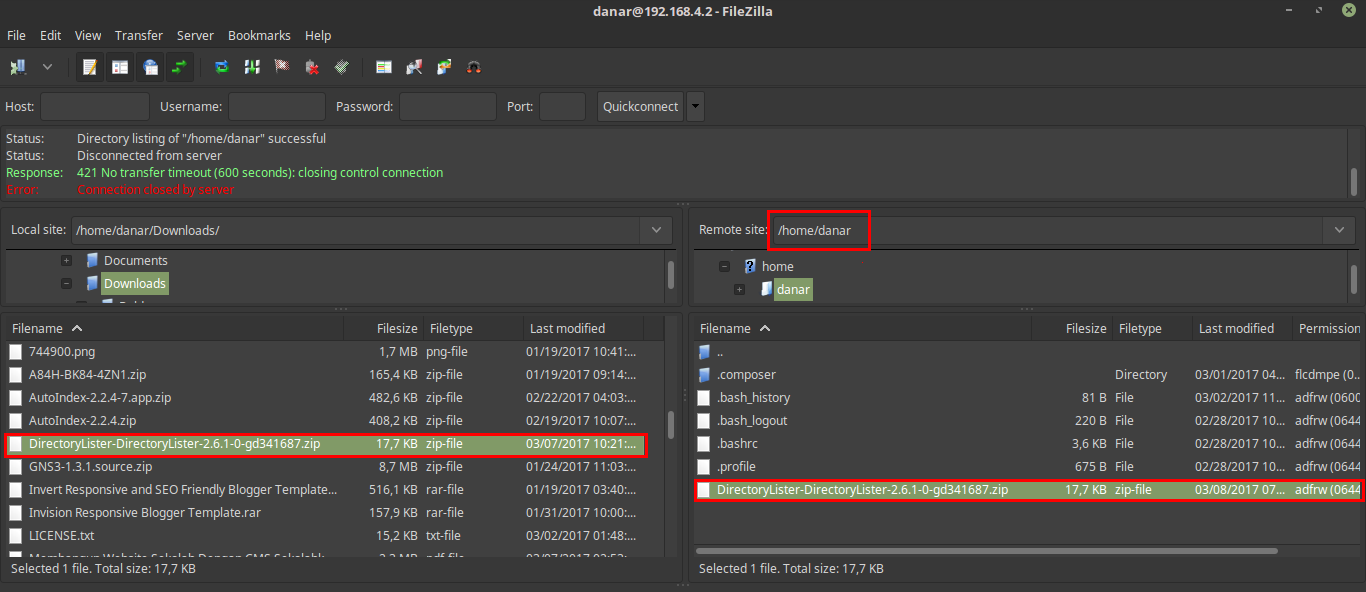The image size is (1366, 592).
Task: Click the LICENSE.txt file icon
Action: [15, 535]
